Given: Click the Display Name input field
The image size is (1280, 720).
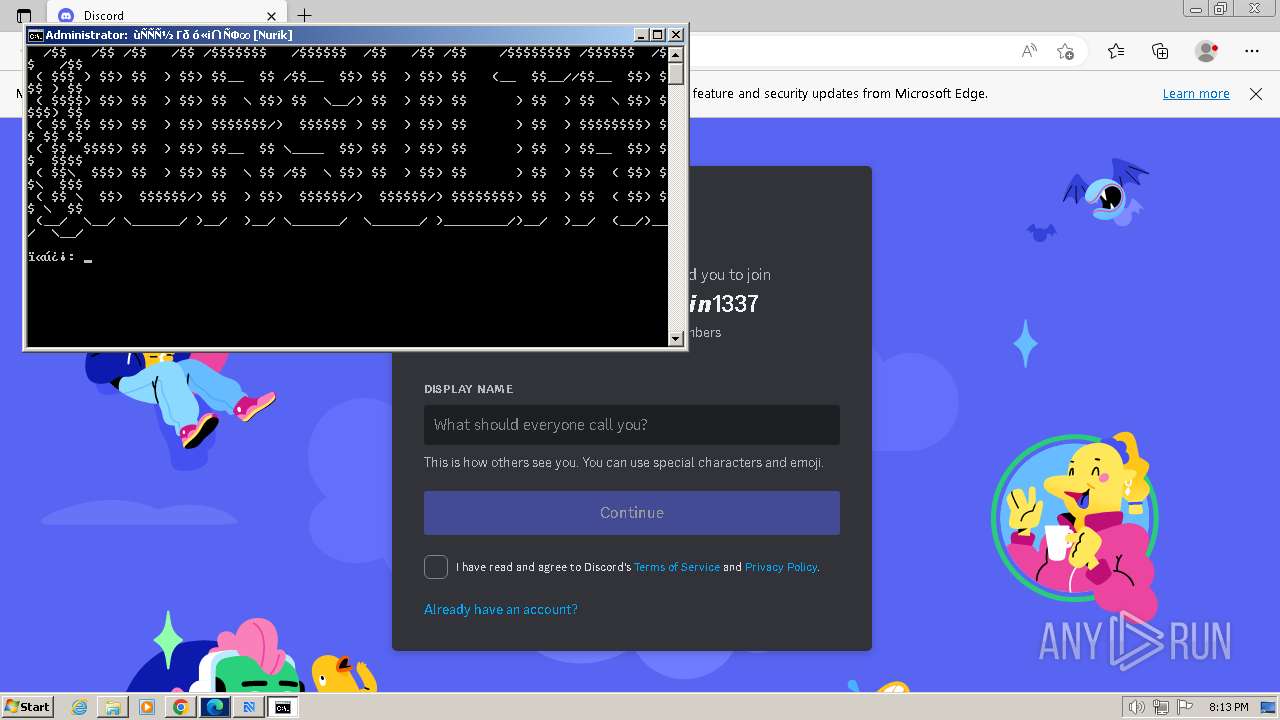Looking at the screenshot, I should [632, 425].
